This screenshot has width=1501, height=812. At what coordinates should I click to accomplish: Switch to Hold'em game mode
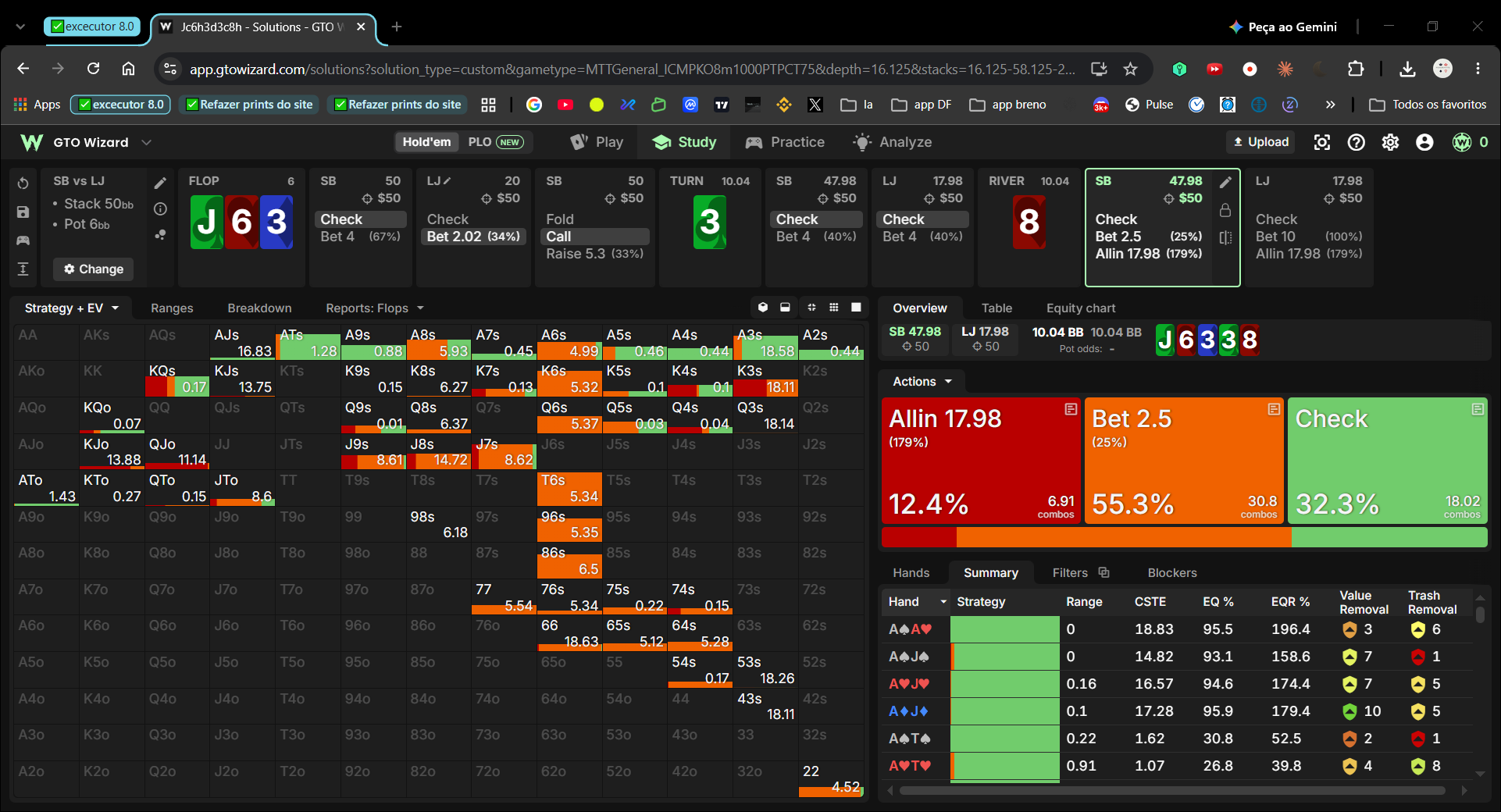[426, 142]
